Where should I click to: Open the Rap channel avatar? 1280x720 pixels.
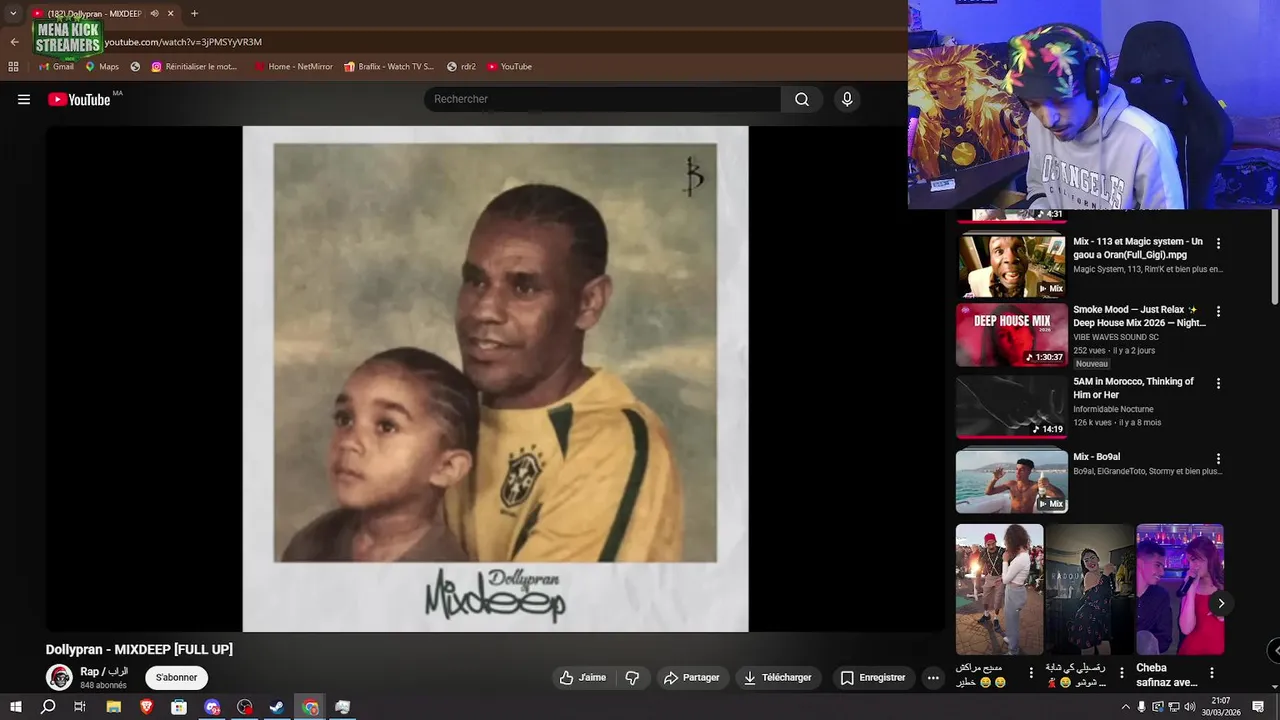[x=59, y=677]
